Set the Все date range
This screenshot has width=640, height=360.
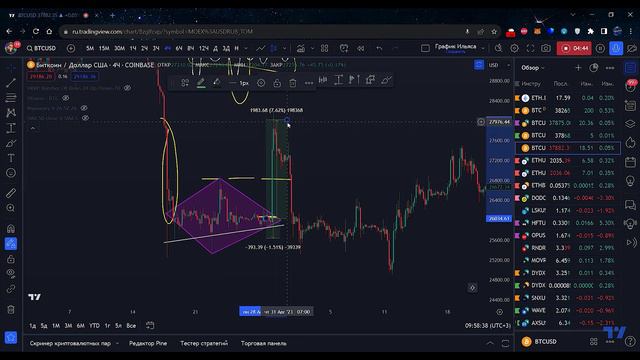tap(131, 326)
